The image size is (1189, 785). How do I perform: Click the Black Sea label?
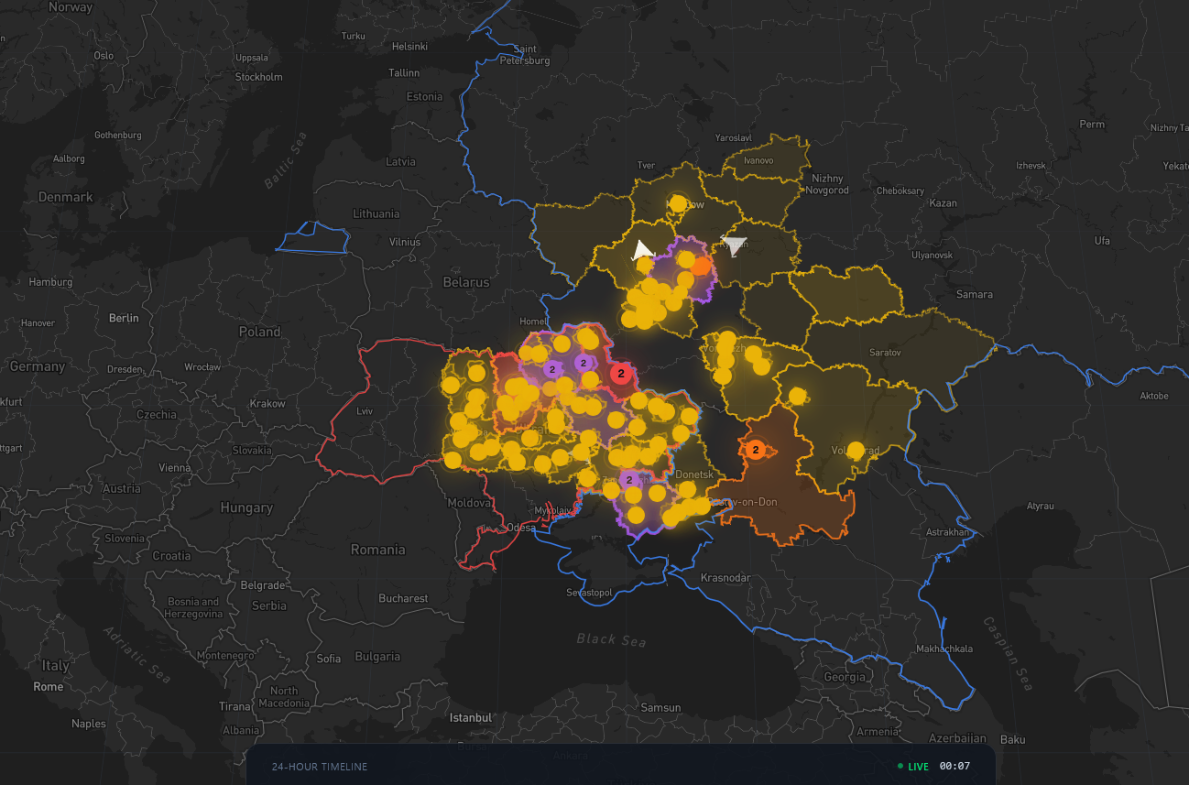(x=611, y=640)
